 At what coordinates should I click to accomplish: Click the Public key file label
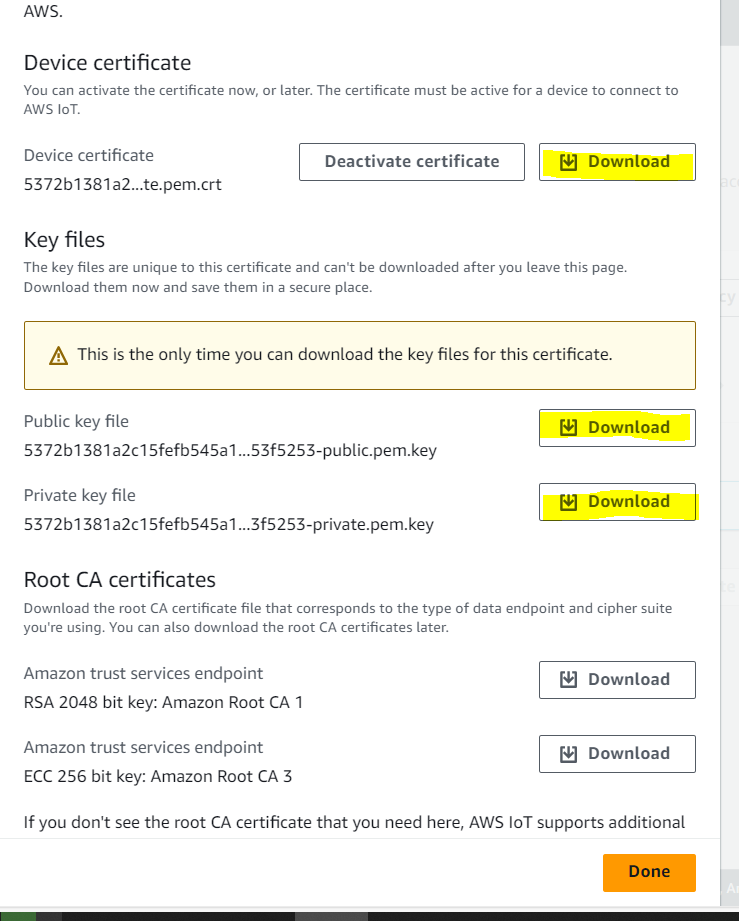[76, 422]
